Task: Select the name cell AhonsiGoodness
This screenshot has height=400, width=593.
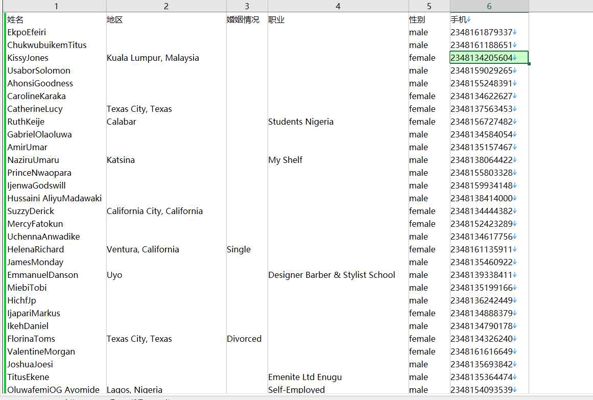Action: click(x=56, y=84)
